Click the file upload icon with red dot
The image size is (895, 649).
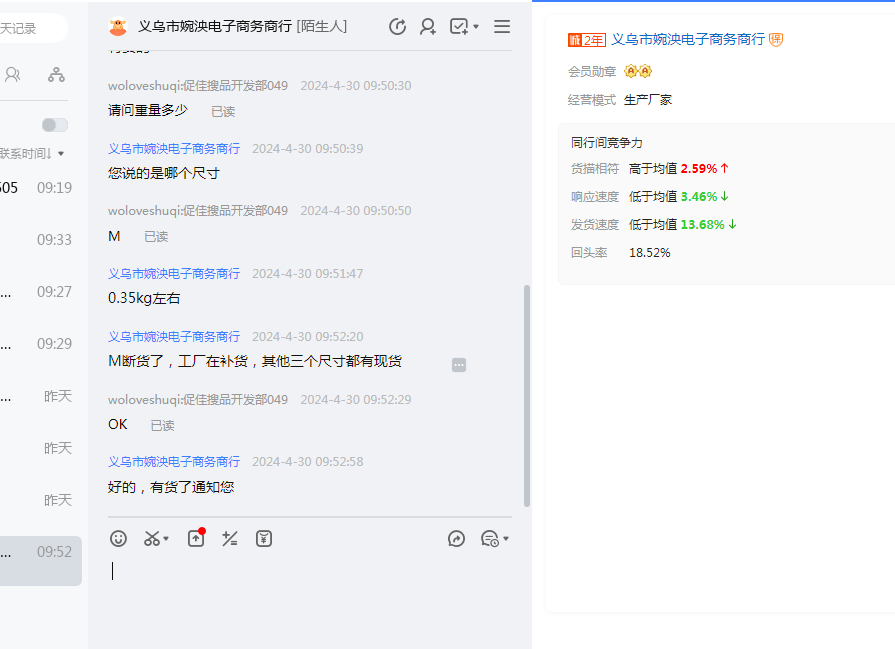[196, 539]
